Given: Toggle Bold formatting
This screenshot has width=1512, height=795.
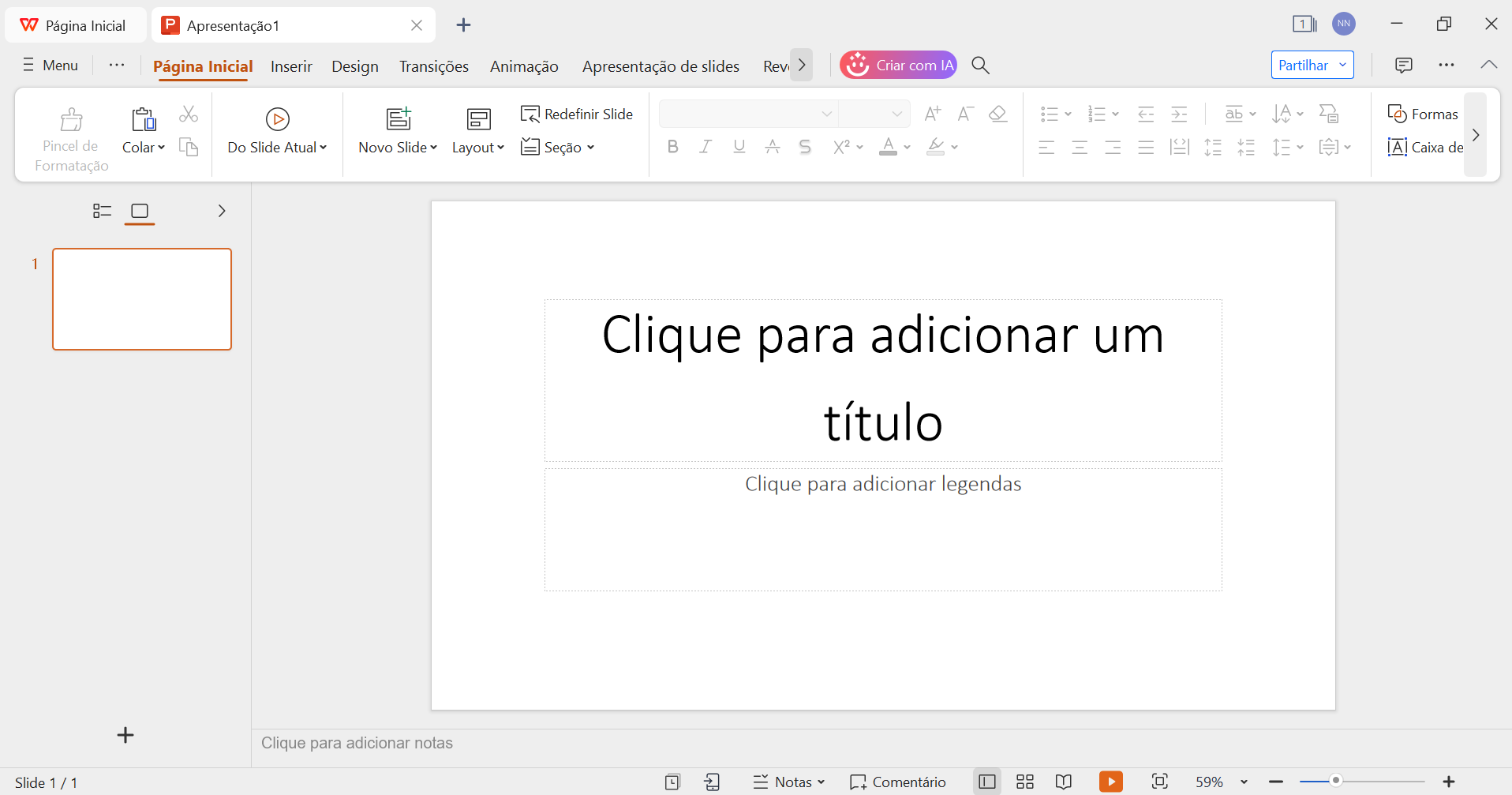Looking at the screenshot, I should pos(672,147).
